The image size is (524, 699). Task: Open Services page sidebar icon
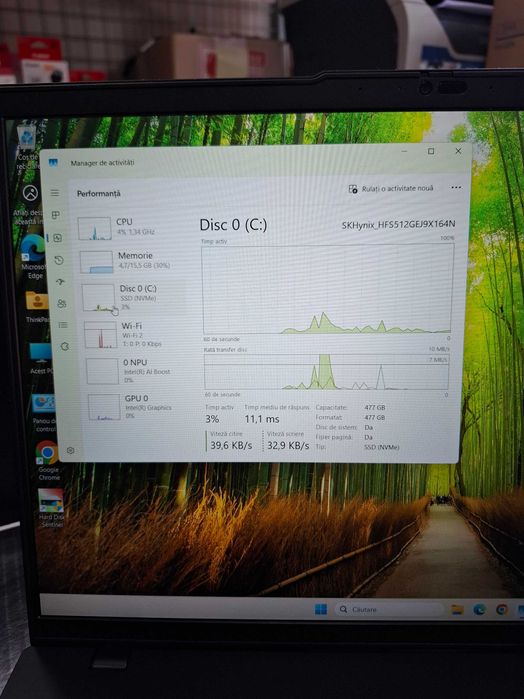click(x=65, y=346)
